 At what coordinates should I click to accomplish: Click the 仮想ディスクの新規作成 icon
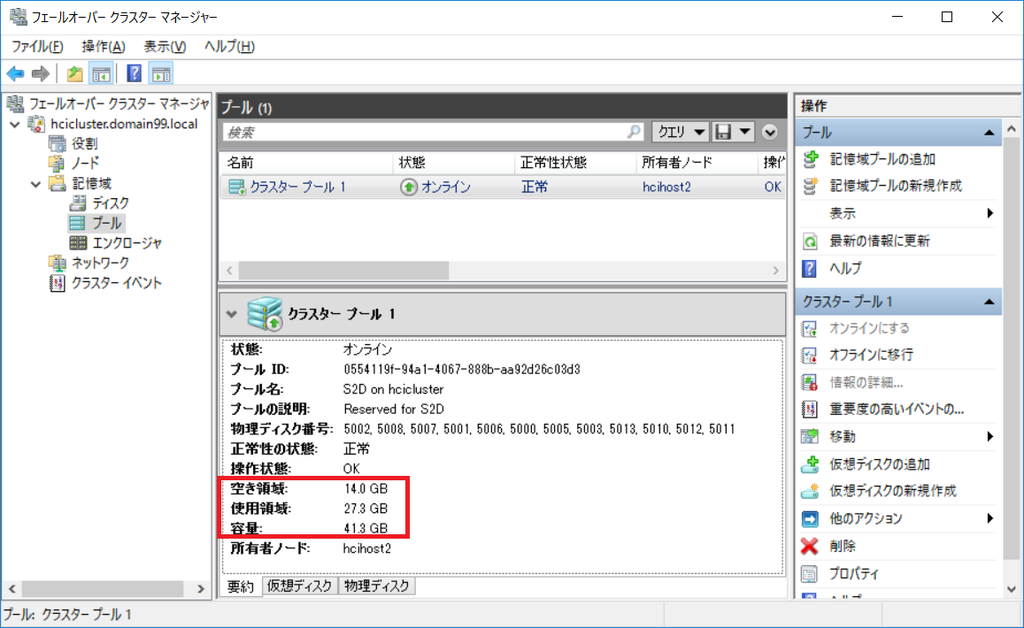810,491
